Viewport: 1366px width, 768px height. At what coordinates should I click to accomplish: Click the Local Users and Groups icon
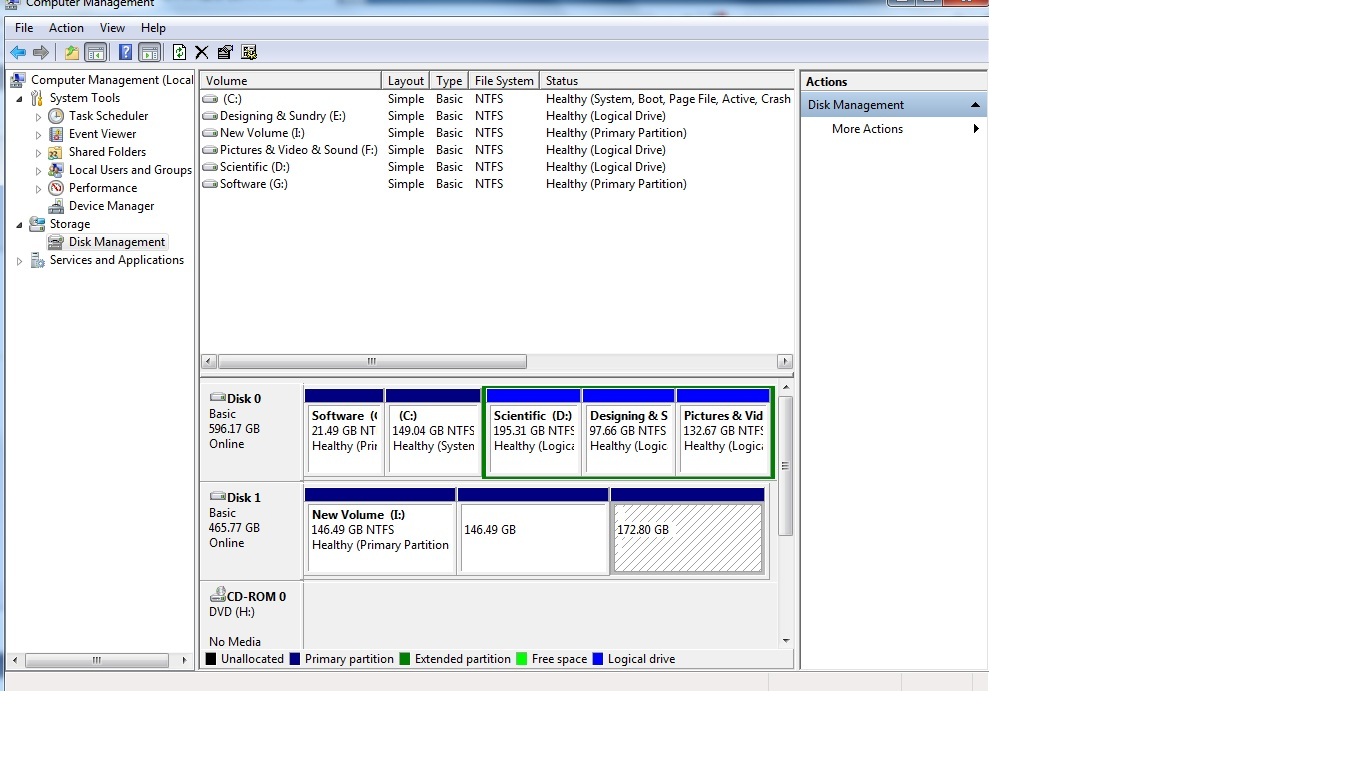pyautogui.click(x=56, y=170)
